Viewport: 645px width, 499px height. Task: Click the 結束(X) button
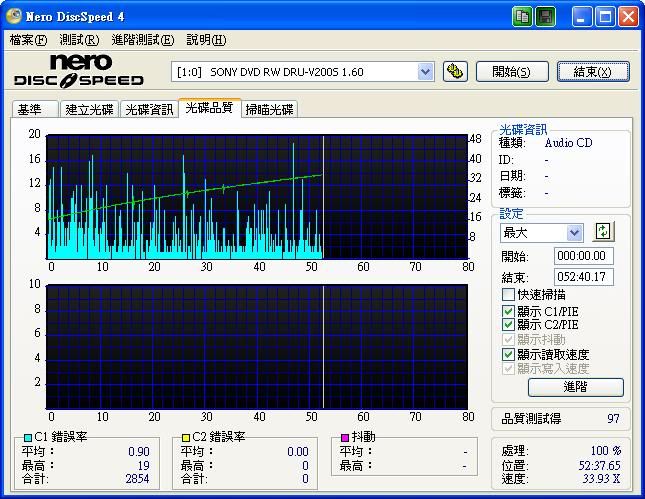pyautogui.click(x=593, y=72)
